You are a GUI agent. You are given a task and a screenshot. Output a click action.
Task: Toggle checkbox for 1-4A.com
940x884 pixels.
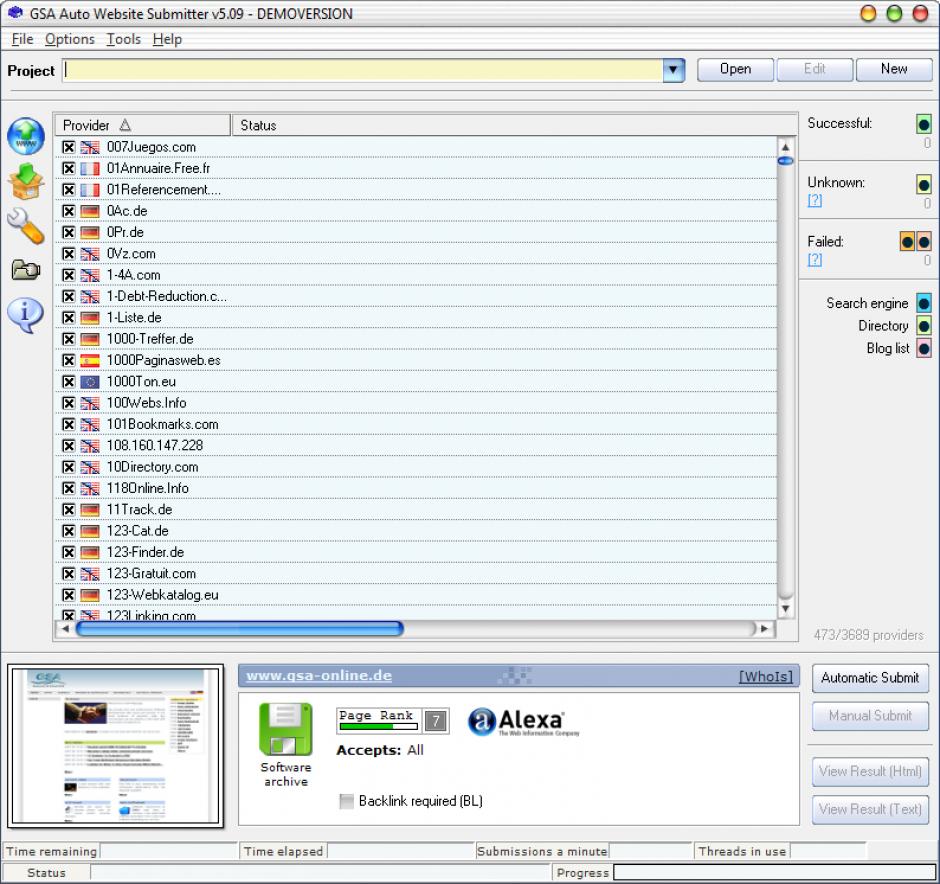click(69, 275)
